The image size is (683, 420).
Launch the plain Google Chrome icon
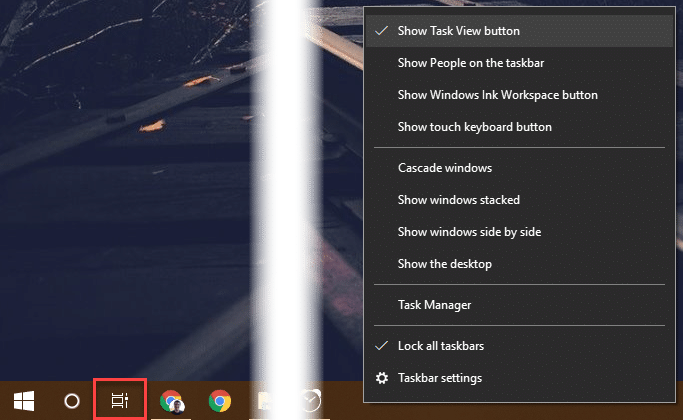tap(220, 401)
